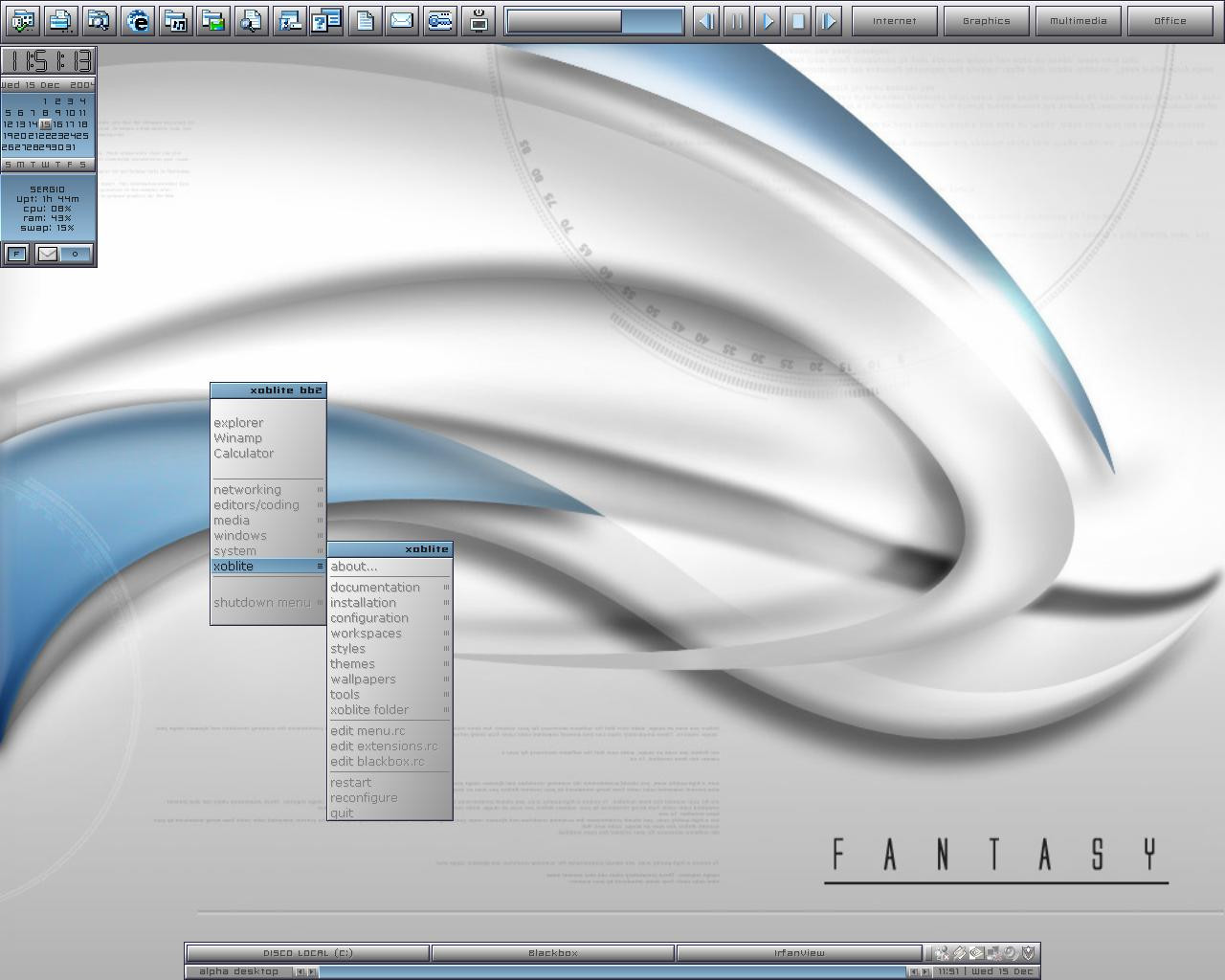Check mail using the envelope icon widget
This screenshot has width=1225, height=980.
[47, 254]
